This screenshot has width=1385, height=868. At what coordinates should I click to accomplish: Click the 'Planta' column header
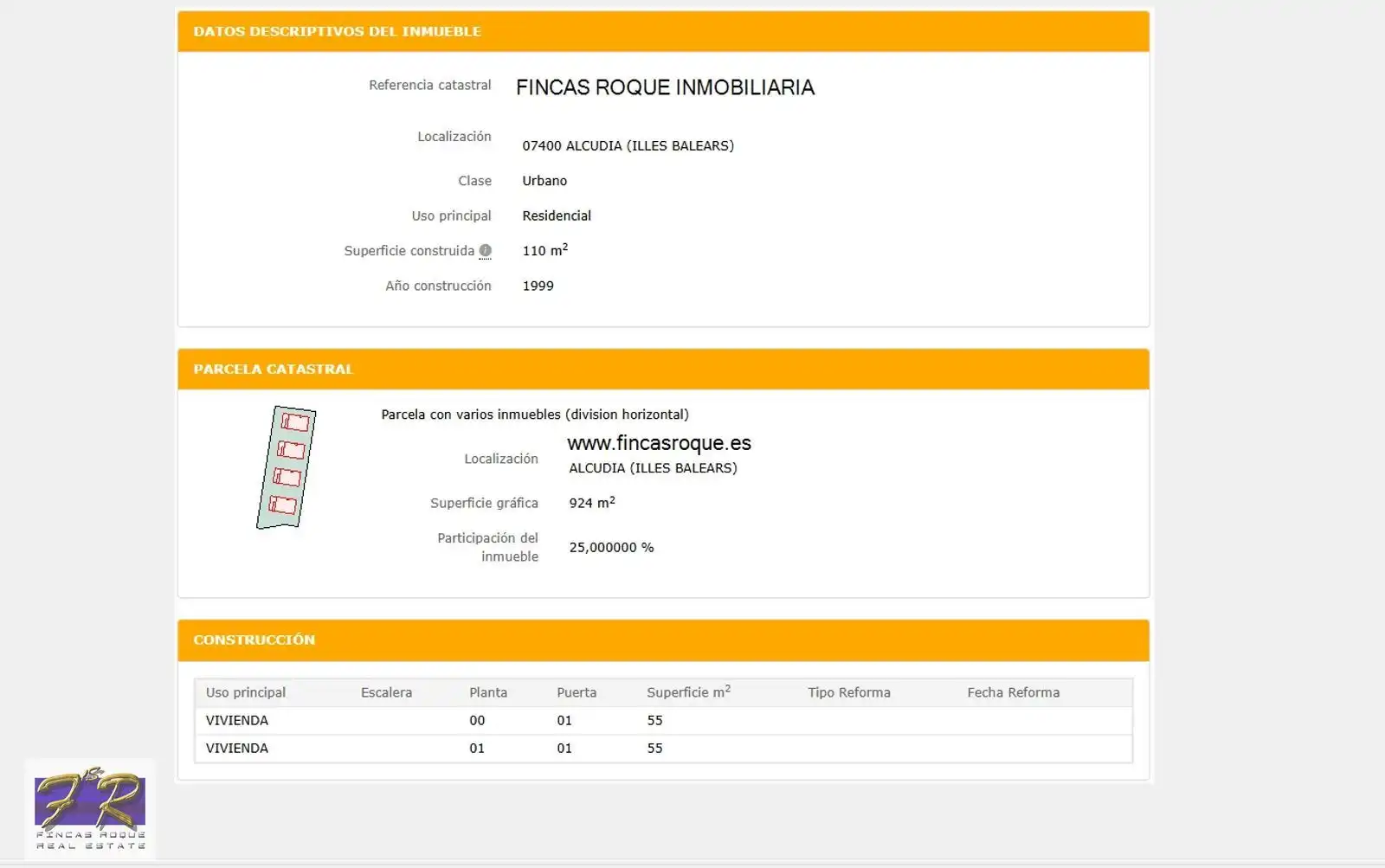tap(488, 692)
